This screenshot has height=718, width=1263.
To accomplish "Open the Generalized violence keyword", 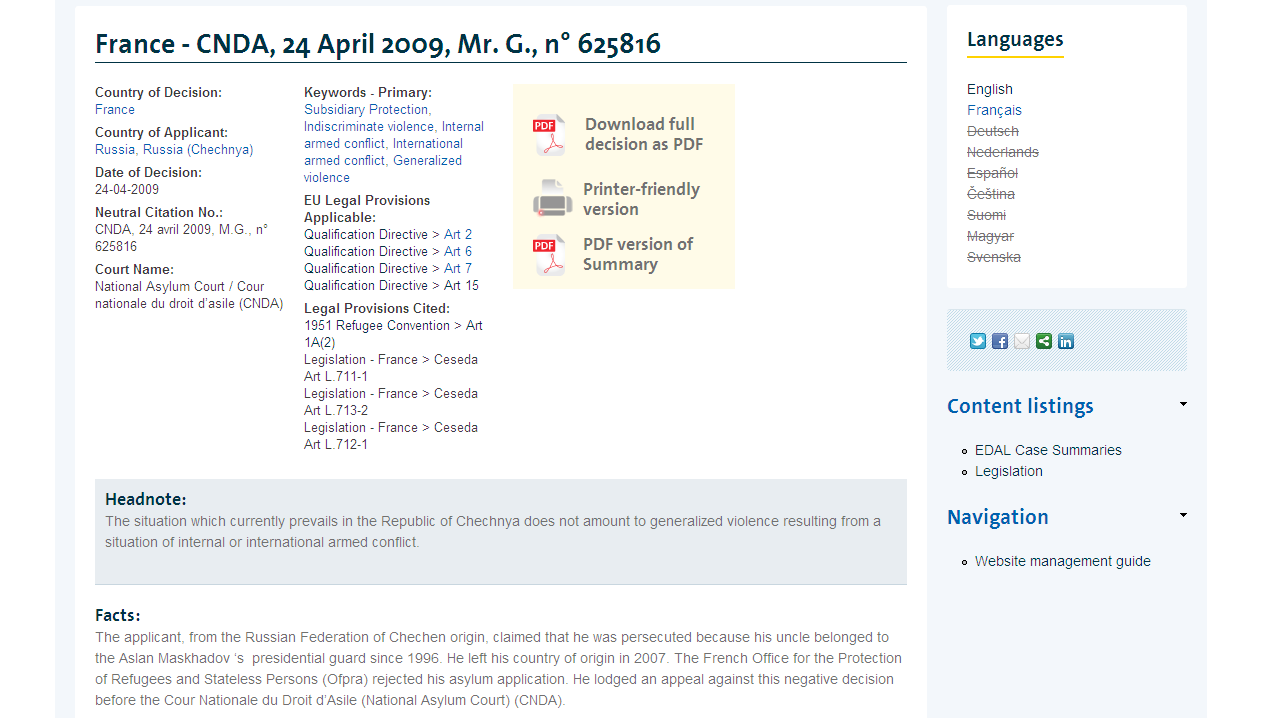I will pos(383,169).
